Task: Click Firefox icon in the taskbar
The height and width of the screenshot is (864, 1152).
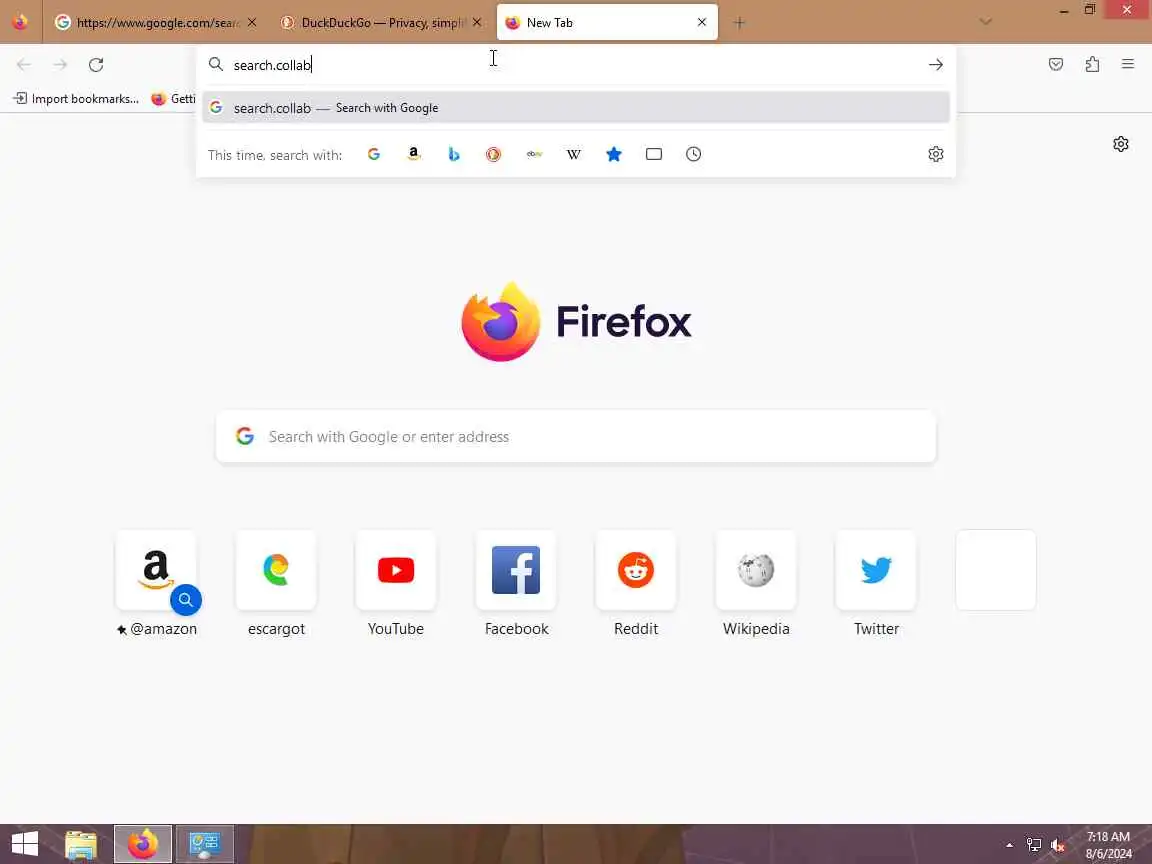Action: coord(143,844)
